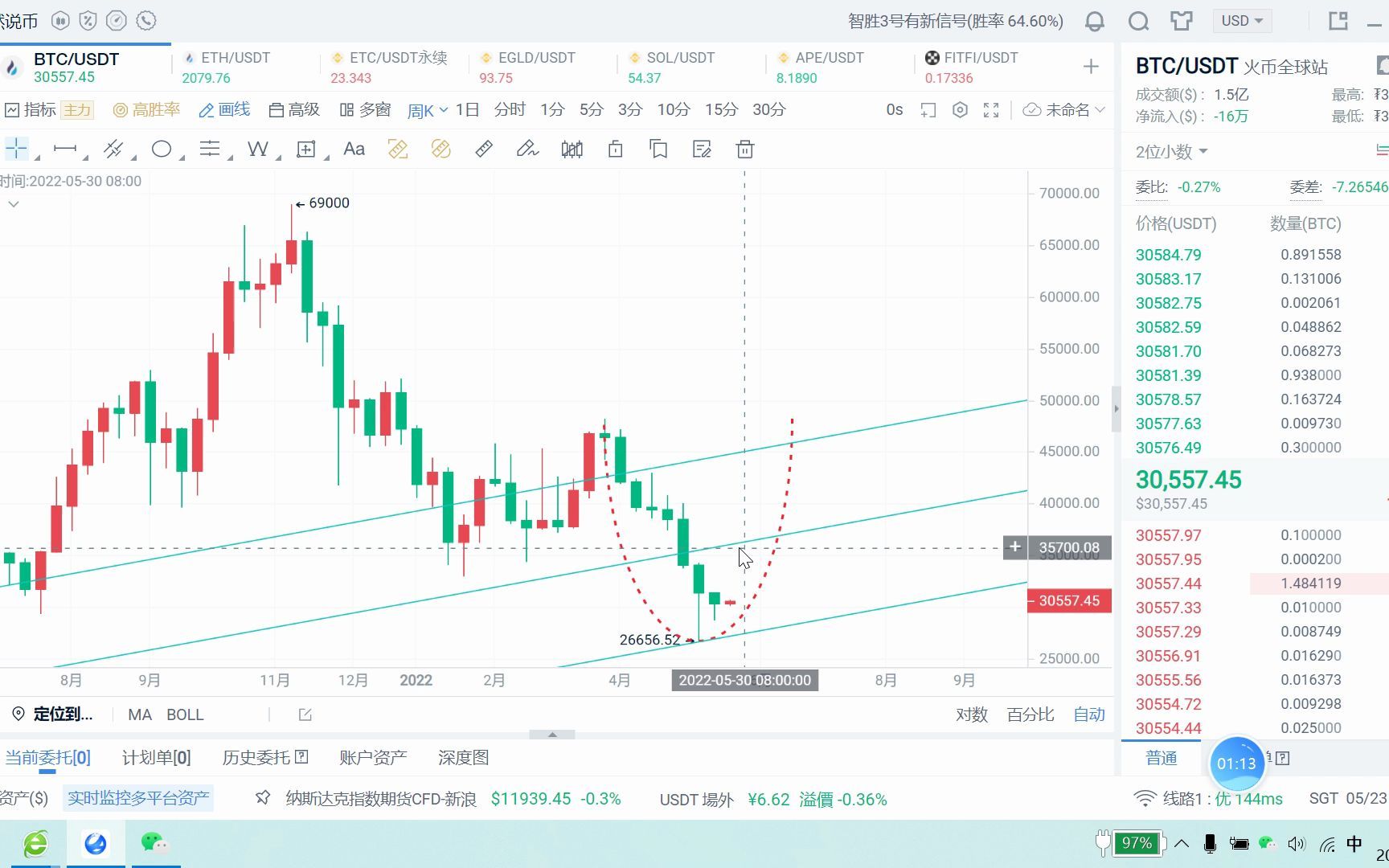The height and width of the screenshot is (868, 1389).
Task: Select the ellipse shape tool
Action: (162, 149)
